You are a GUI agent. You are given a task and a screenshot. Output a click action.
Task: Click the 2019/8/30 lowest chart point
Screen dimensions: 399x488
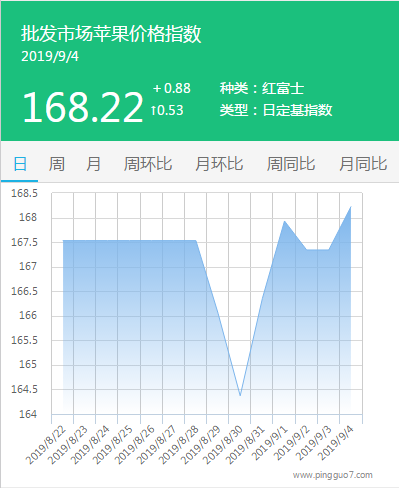[240, 395]
